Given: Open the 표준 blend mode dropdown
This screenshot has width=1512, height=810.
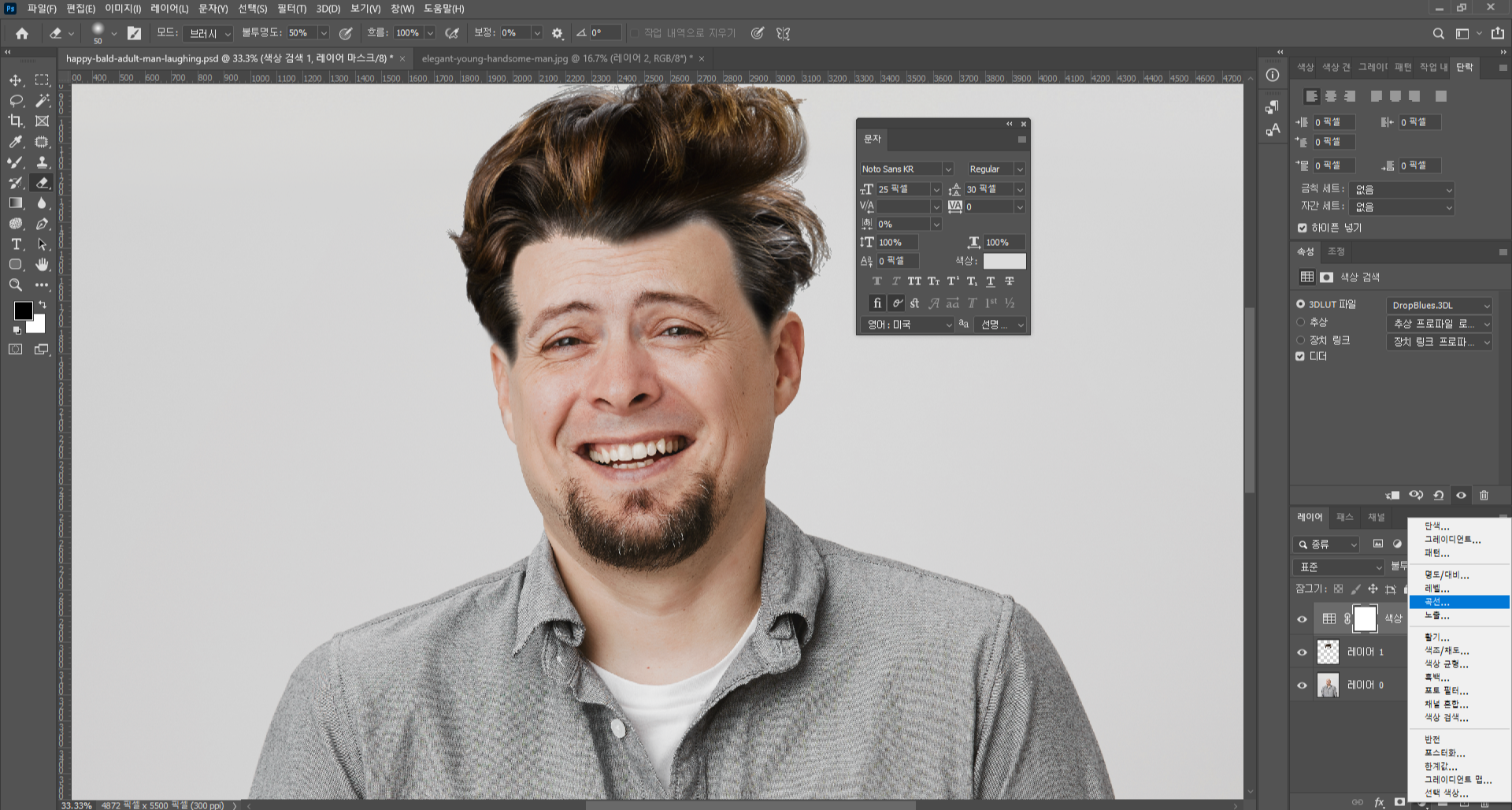Looking at the screenshot, I should (x=1339, y=567).
